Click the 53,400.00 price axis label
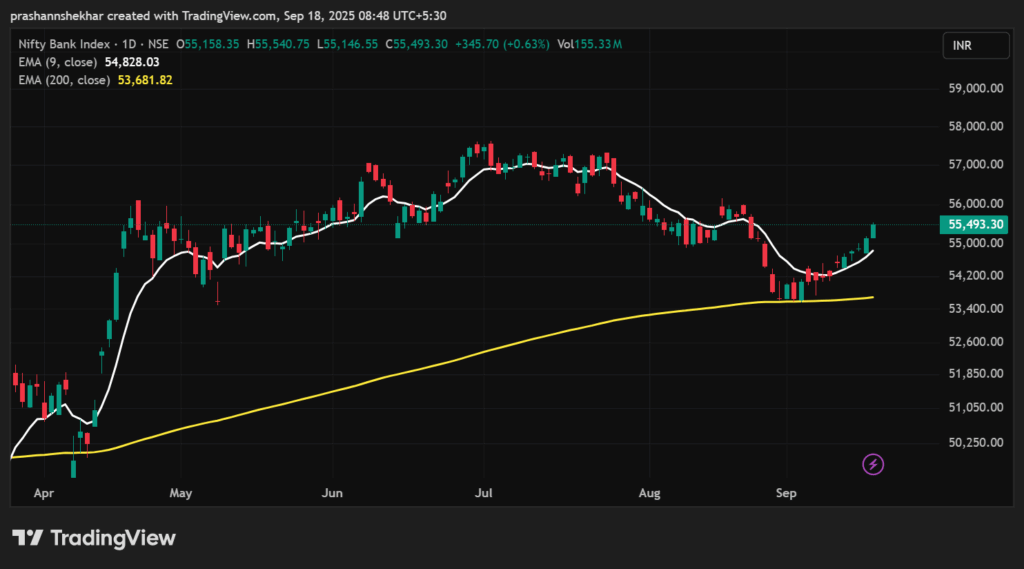Viewport: 1024px width, 569px height. tap(976, 308)
